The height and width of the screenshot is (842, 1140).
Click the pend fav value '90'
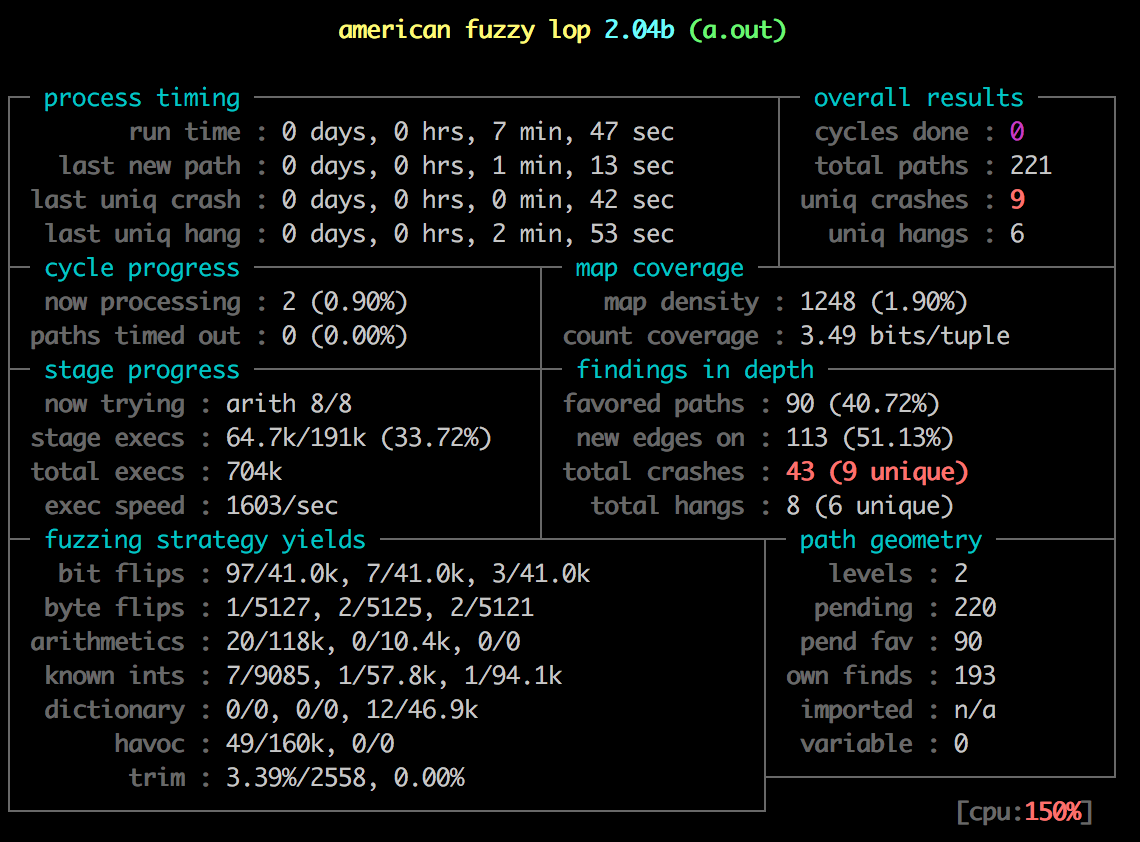point(968,642)
